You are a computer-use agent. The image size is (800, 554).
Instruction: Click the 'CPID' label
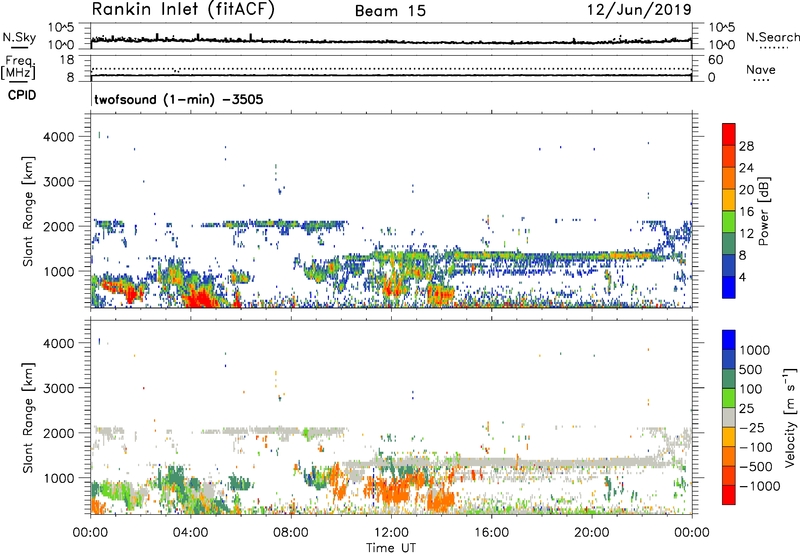[22, 95]
